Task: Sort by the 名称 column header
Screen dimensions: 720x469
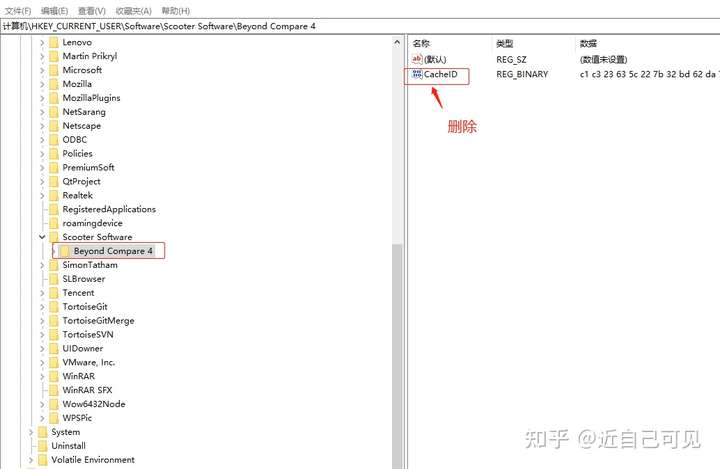Action: (421, 44)
